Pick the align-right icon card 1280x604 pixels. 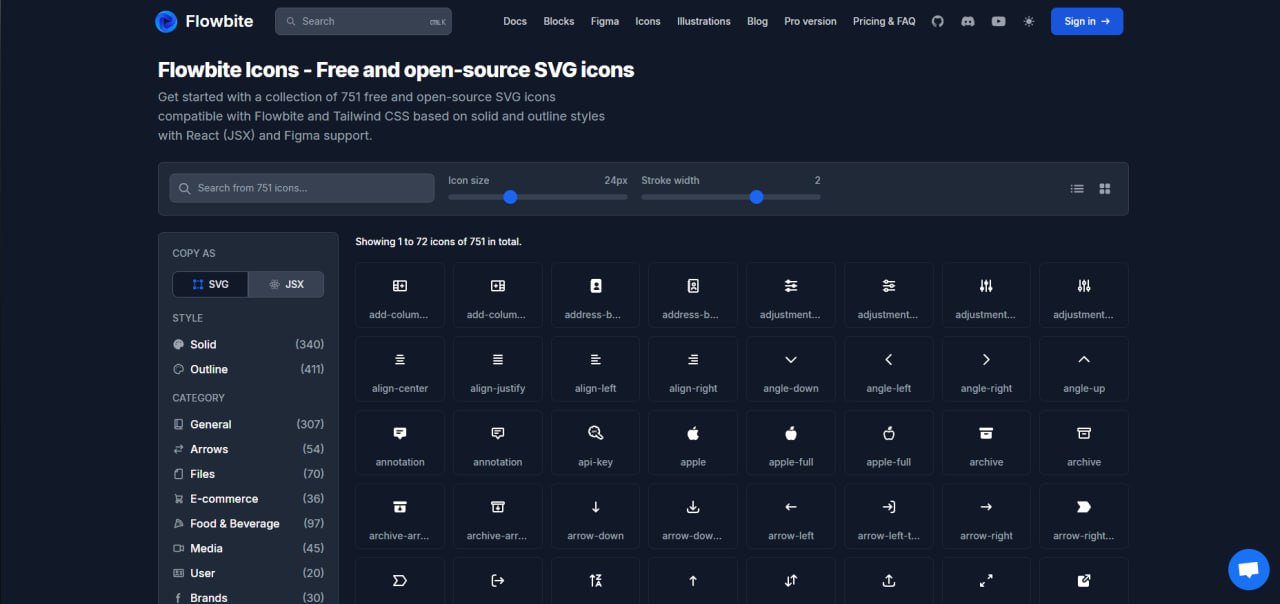coord(693,370)
